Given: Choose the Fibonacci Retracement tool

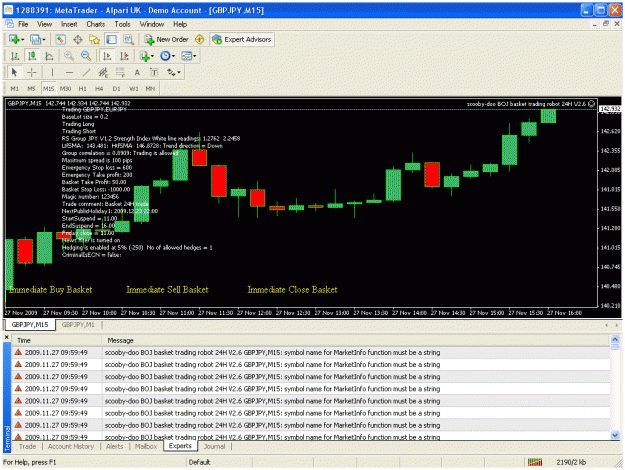Looking at the screenshot, I should point(120,72).
